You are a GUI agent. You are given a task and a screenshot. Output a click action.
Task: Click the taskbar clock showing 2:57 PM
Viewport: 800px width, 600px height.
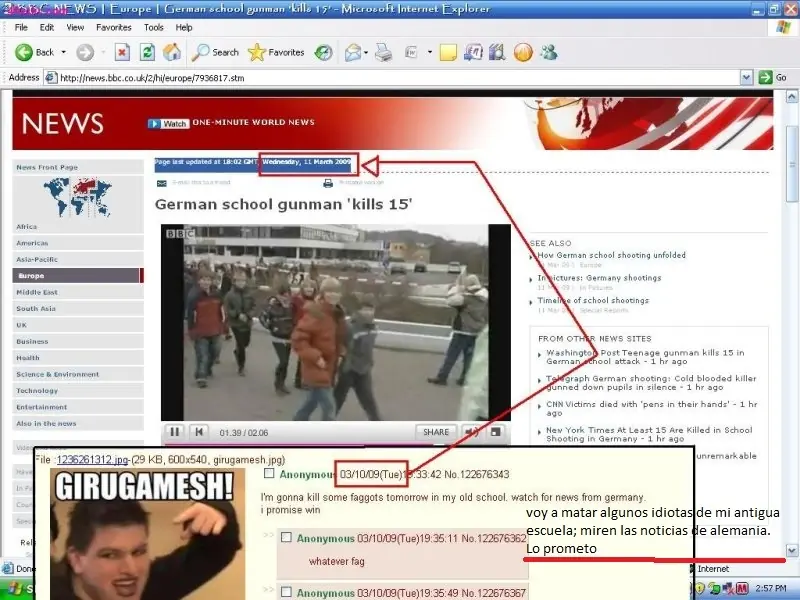[770, 588]
